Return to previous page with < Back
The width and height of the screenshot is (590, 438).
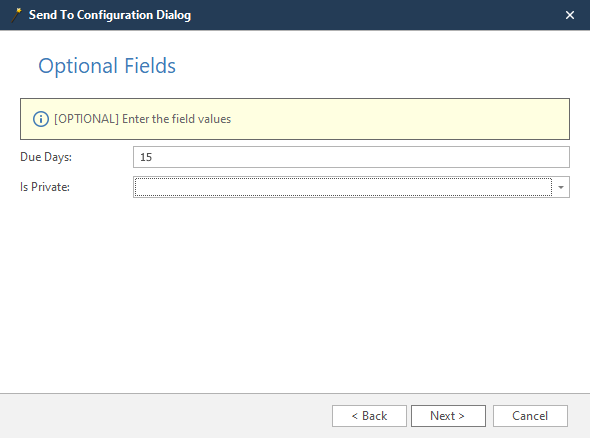[369, 416]
